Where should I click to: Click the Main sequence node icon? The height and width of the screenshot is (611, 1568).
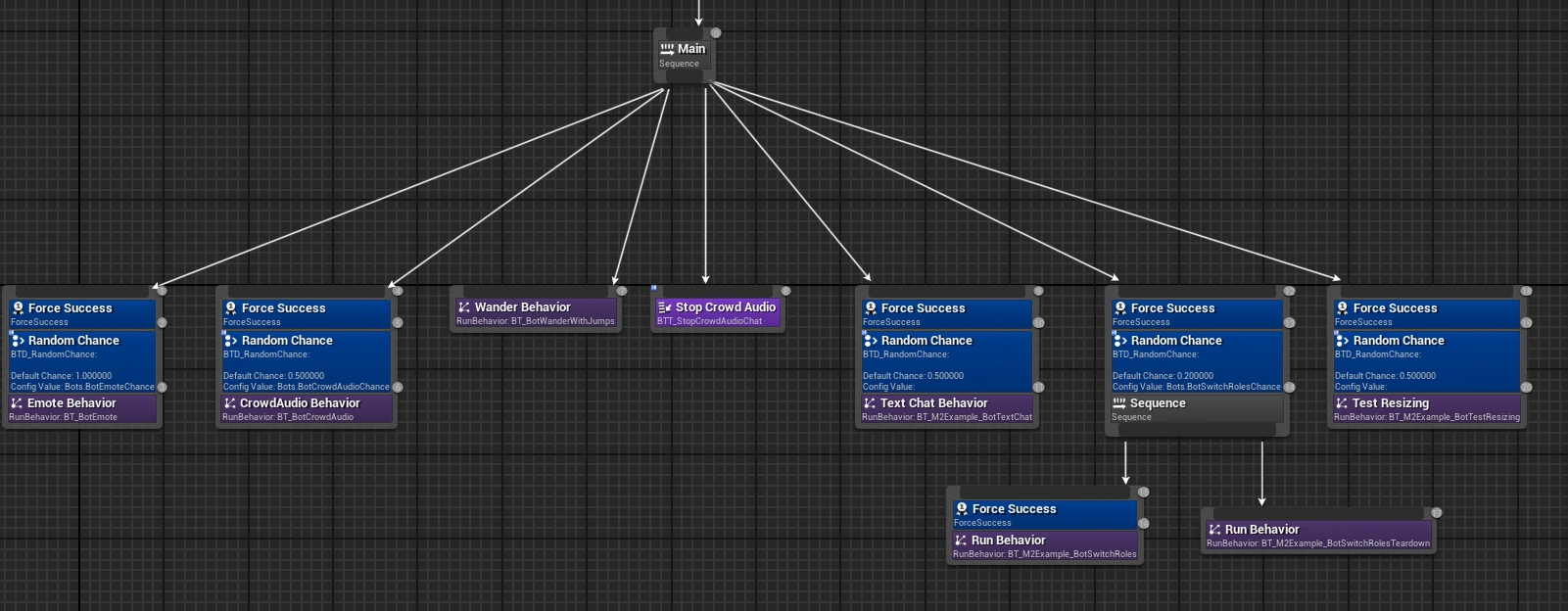(x=667, y=49)
